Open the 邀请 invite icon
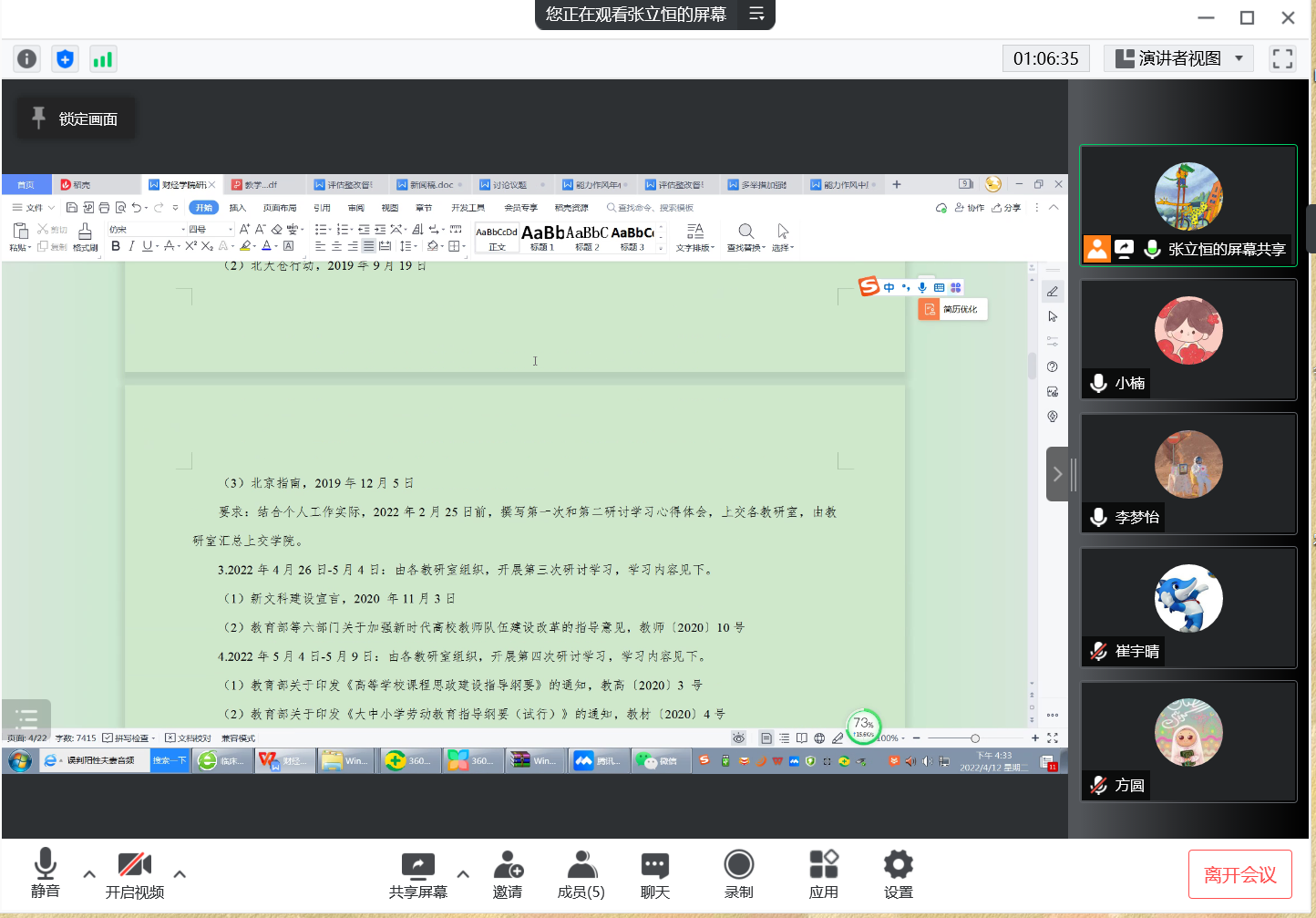The height and width of the screenshot is (918, 1316). click(508, 874)
